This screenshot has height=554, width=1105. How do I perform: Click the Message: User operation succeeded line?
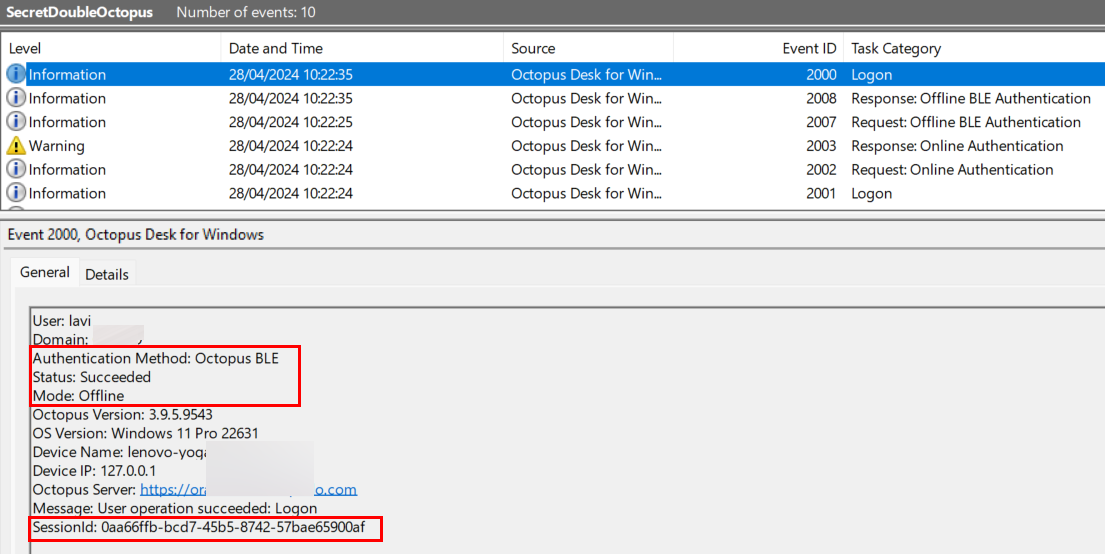click(x=175, y=508)
